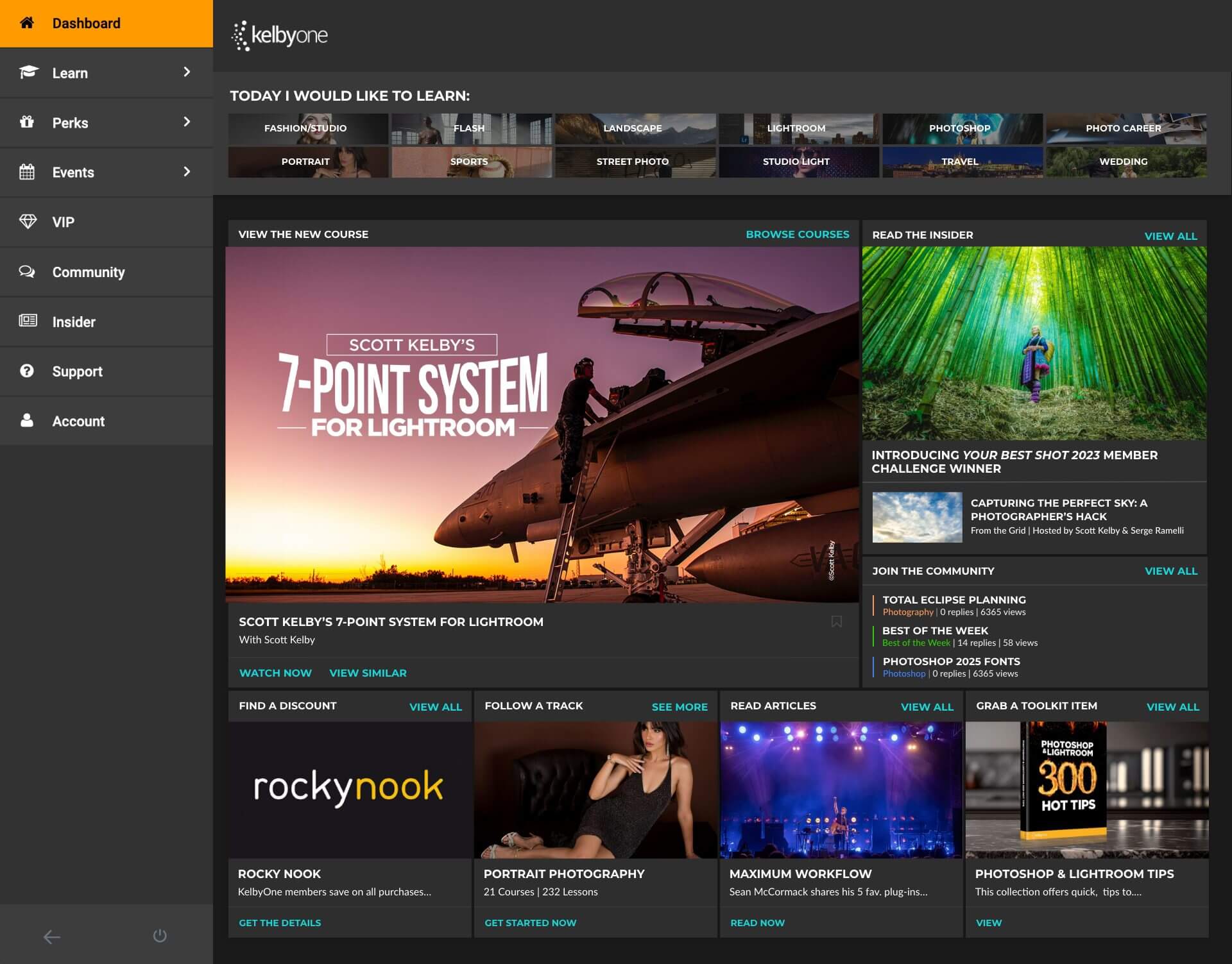Click the Events calendar icon

click(x=26, y=172)
